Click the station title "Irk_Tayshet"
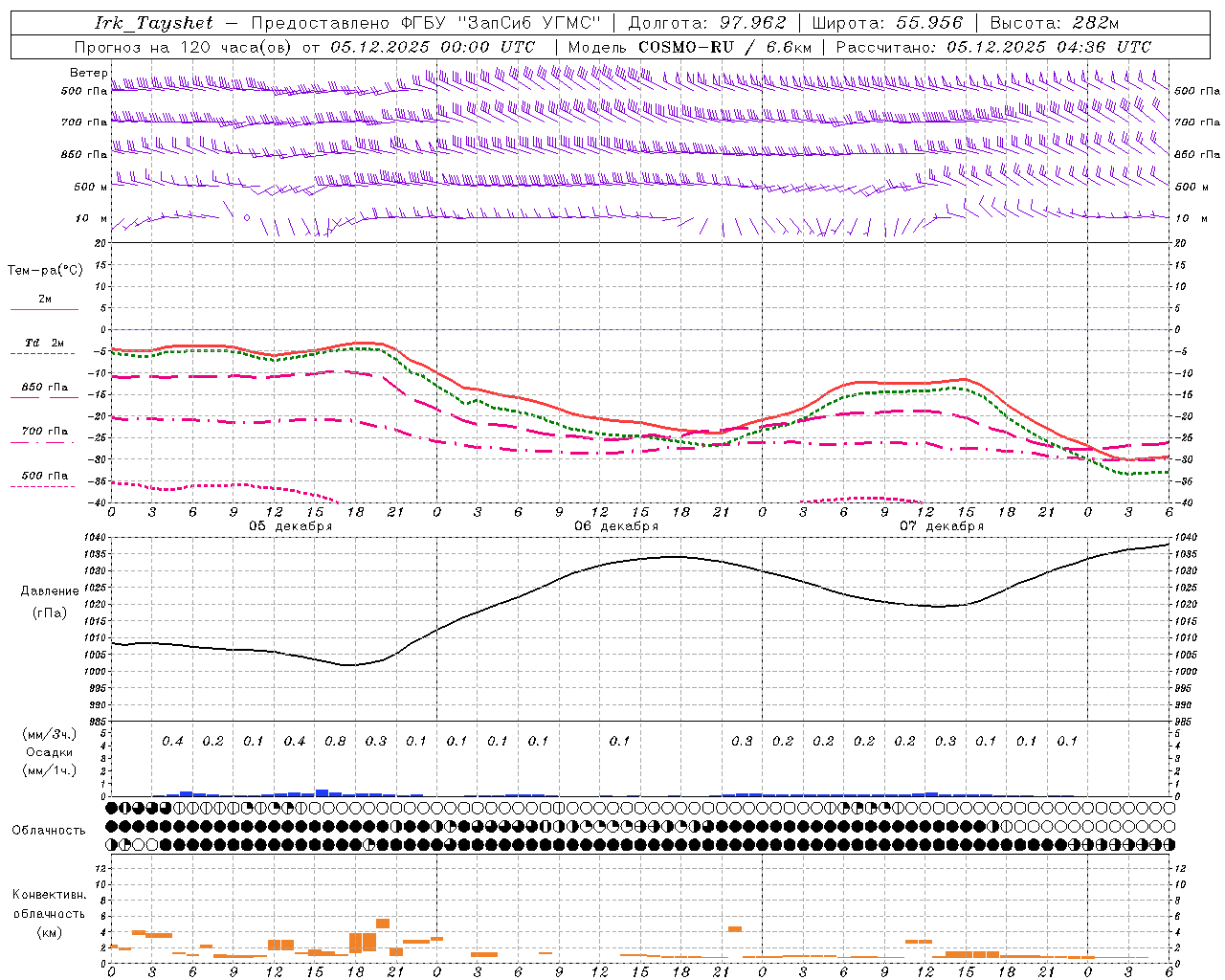 coord(153,23)
